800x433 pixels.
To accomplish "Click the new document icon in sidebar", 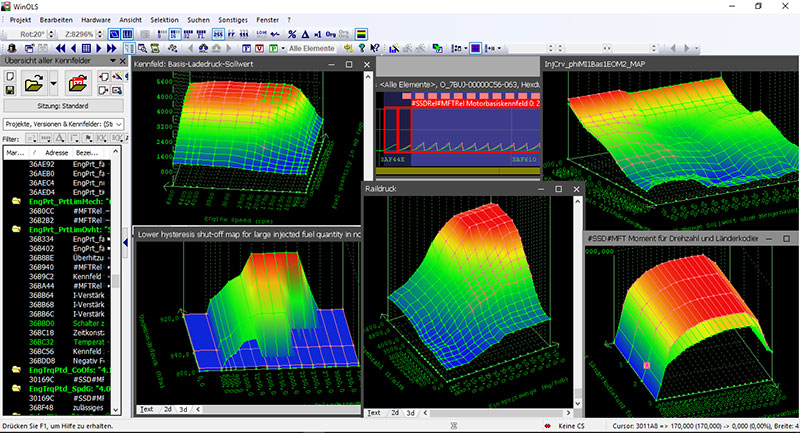I will click(9, 76).
